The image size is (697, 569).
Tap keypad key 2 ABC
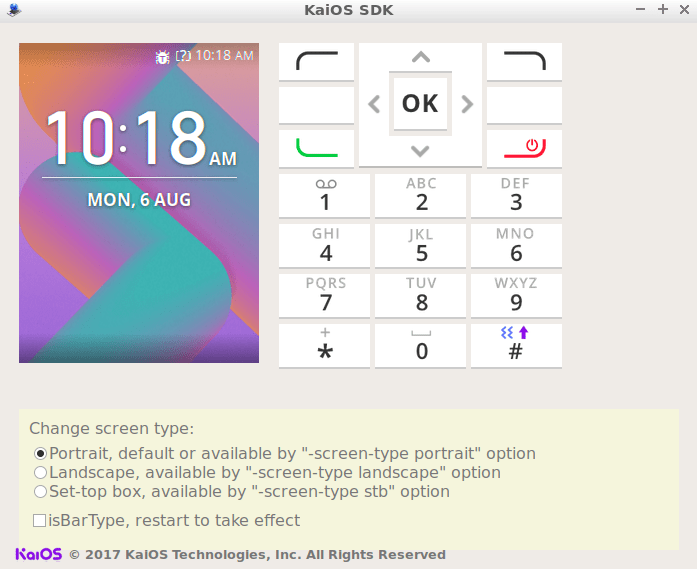coord(421,196)
